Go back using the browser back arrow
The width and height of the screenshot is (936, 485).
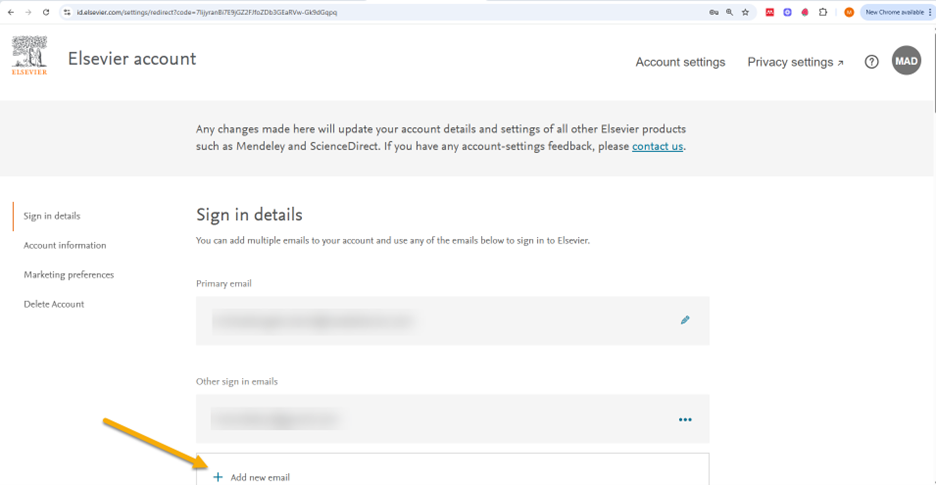tap(10, 12)
